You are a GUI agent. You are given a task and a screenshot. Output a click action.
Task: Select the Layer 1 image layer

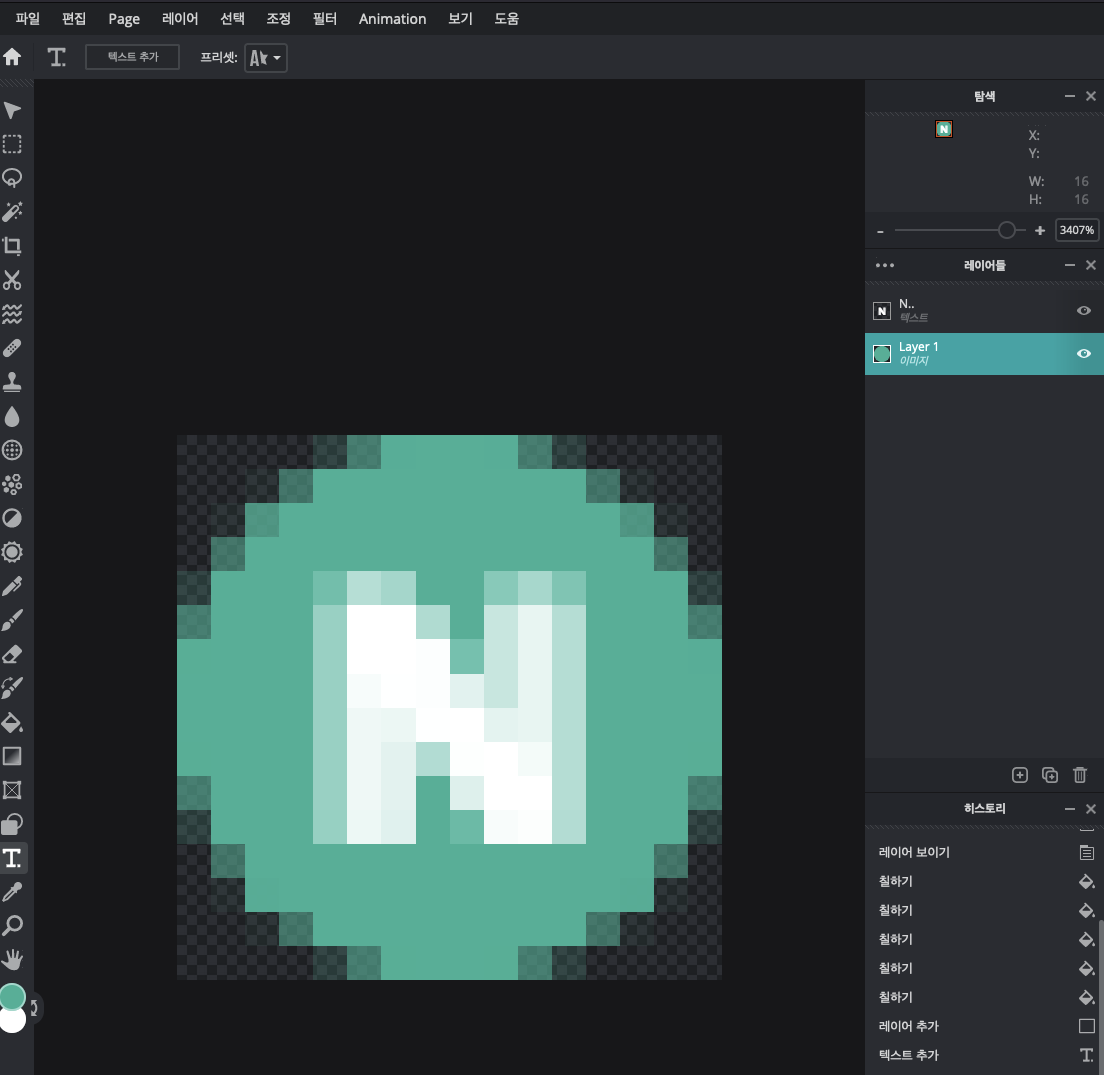(984, 353)
